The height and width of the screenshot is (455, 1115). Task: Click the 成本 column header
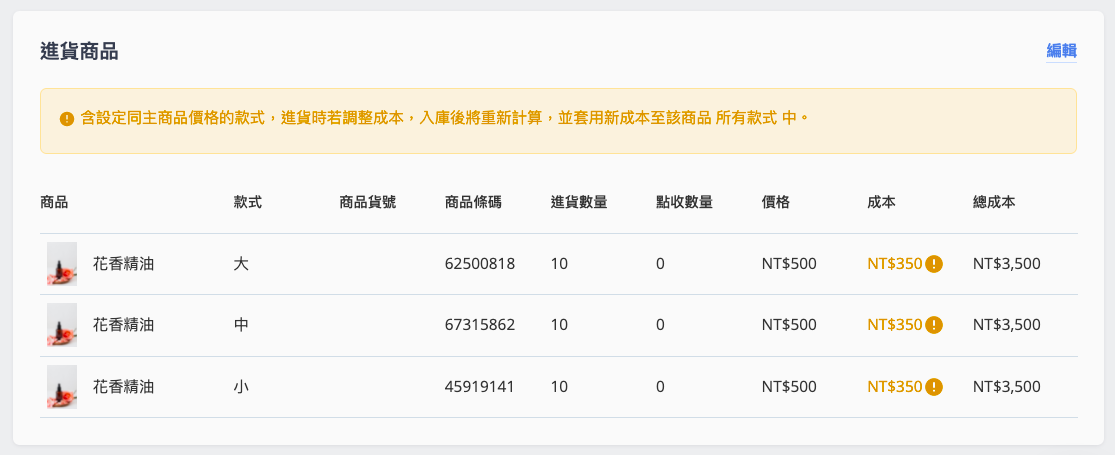[x=881, y=202]
